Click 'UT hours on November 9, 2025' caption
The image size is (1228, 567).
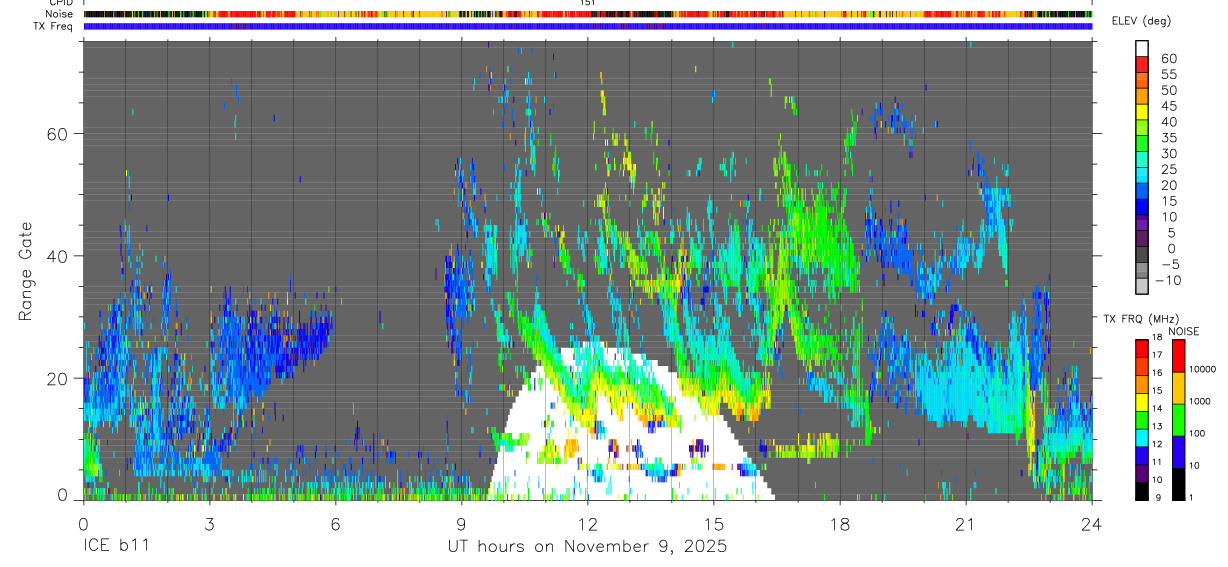587,547
